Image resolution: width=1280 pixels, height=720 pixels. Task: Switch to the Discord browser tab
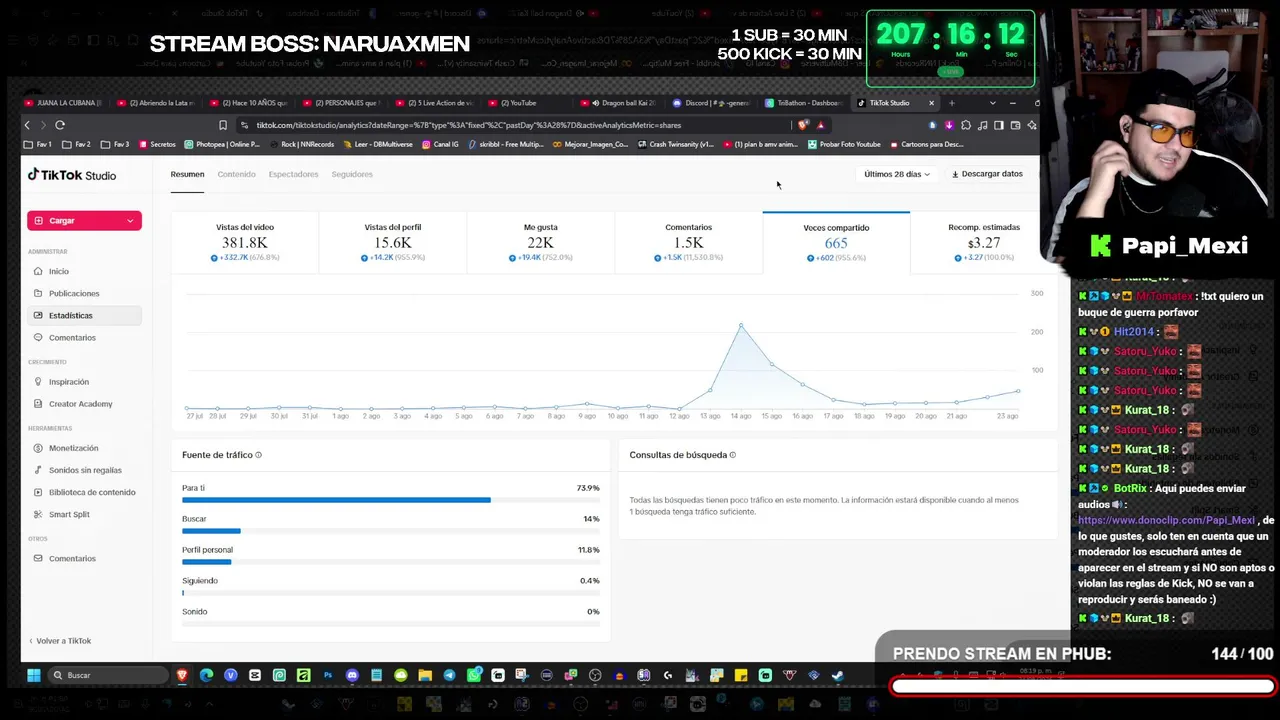point(711,103)
